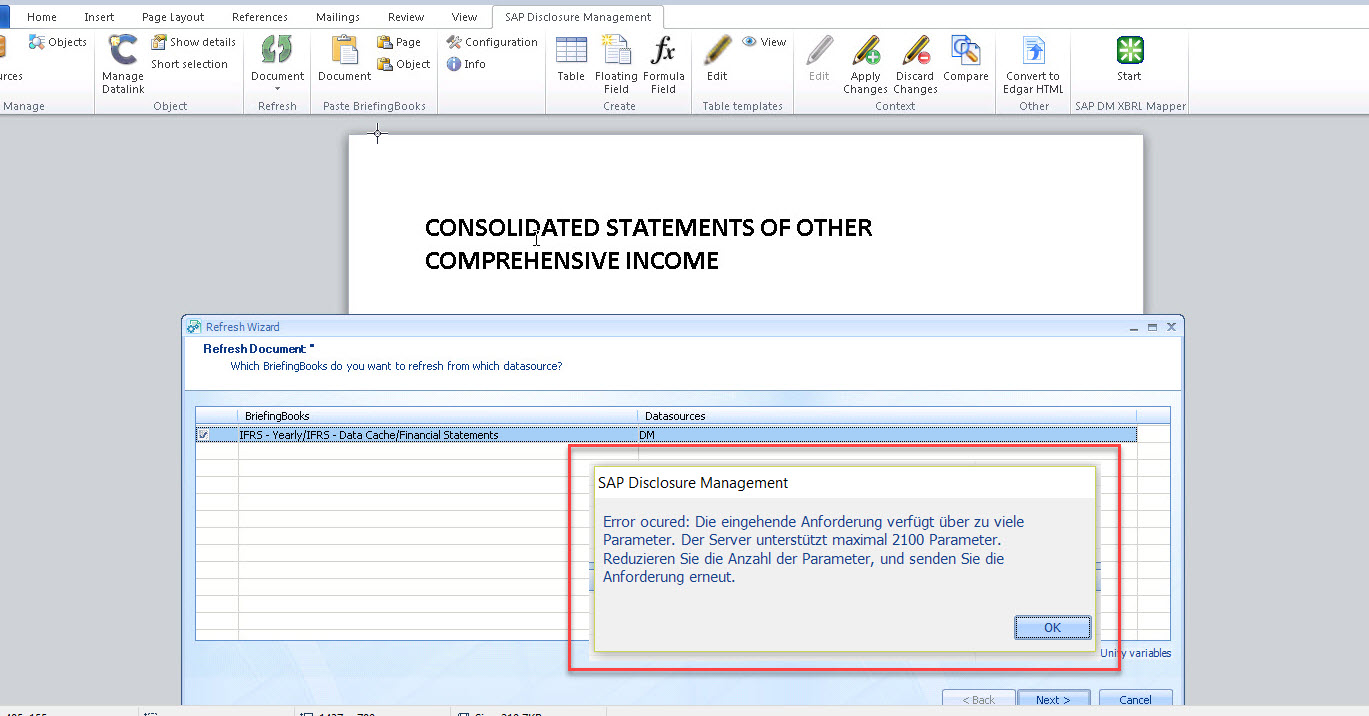
Task: Click the Refresh Wizard title bar icon
Action: point(194,327)
